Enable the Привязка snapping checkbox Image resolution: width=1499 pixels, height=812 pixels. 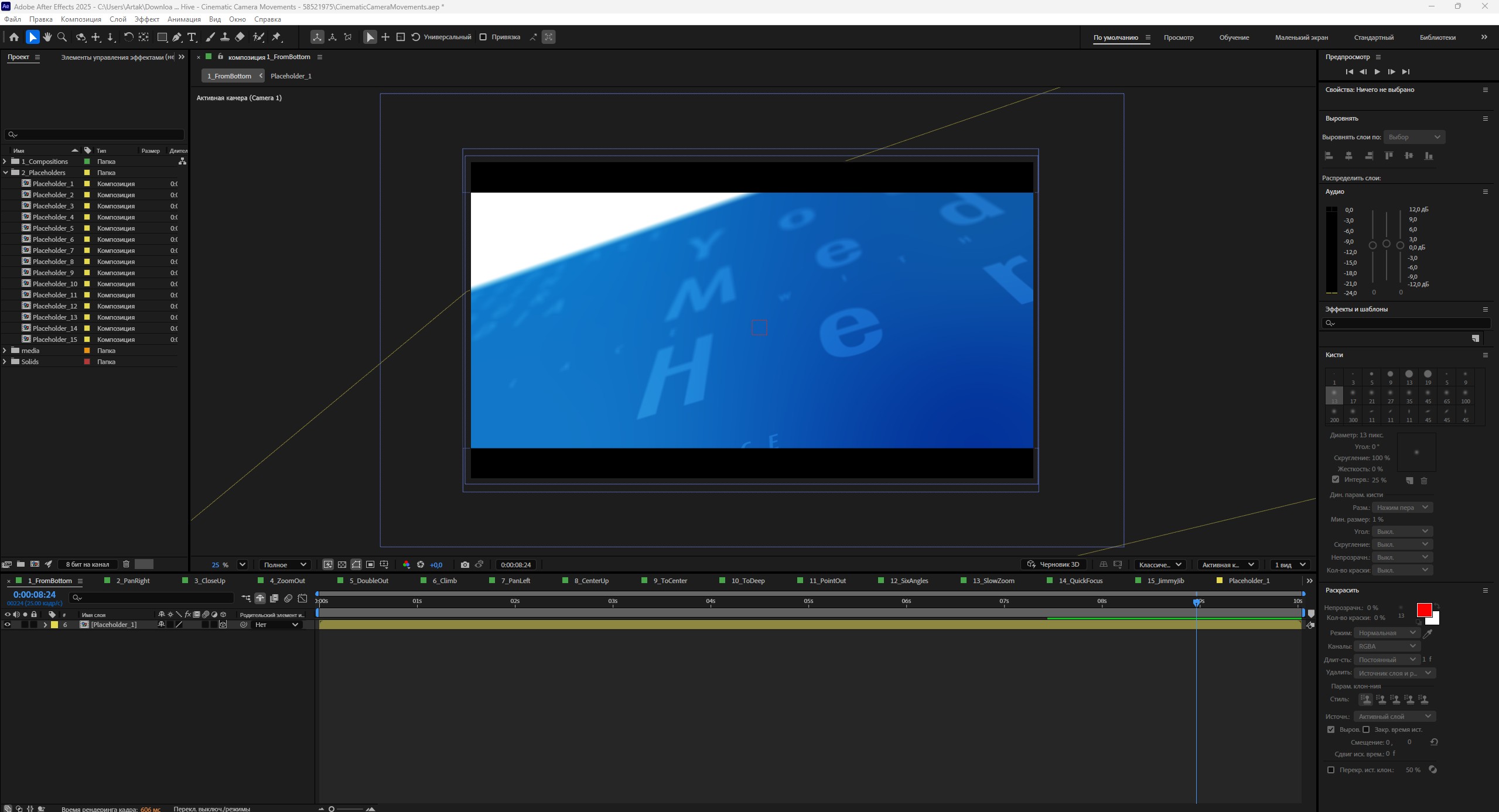point(483,37)
